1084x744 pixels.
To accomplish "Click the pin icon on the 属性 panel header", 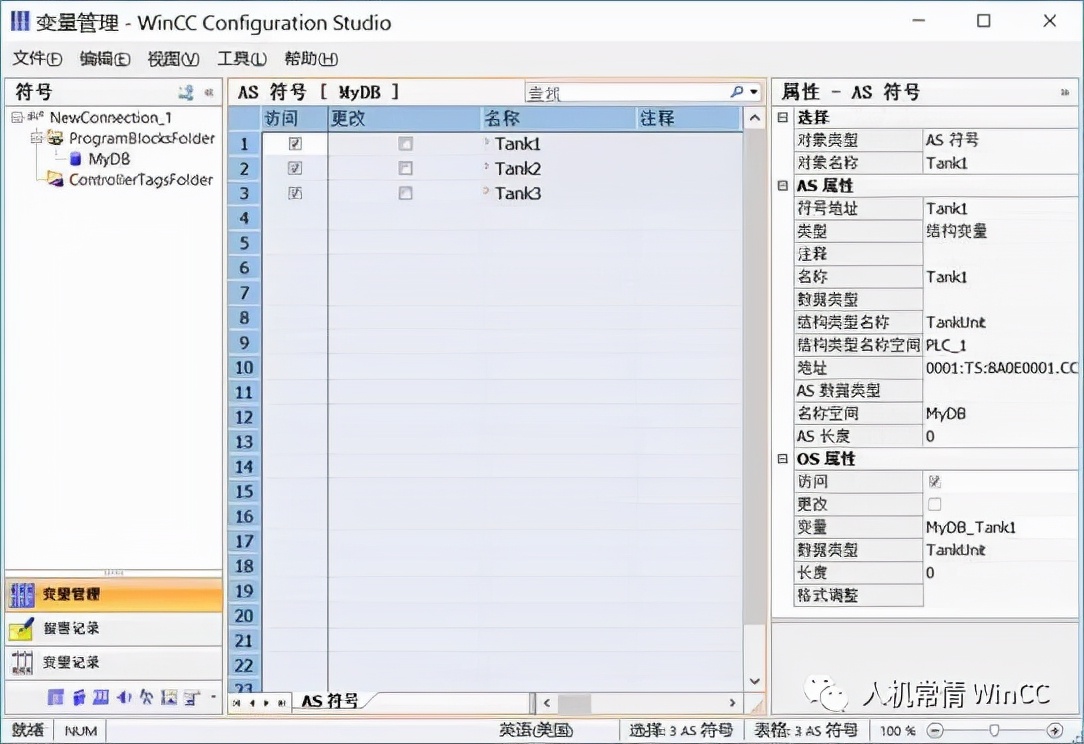I will click(x=1065, y=91).
